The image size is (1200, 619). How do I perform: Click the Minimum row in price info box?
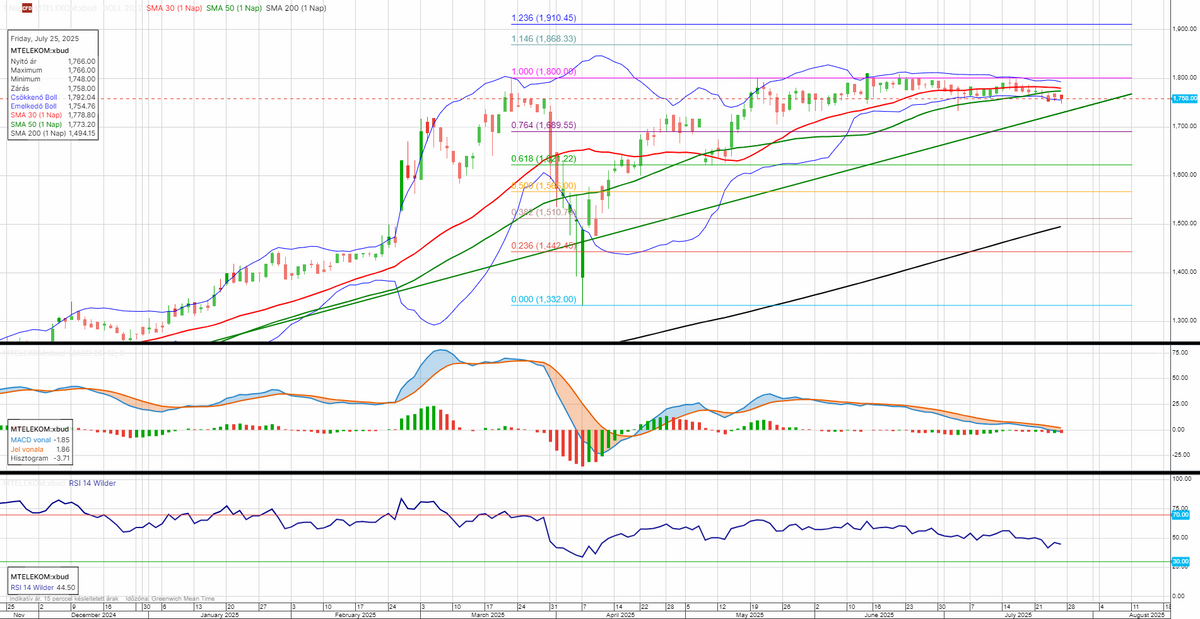[x=53, y=79]
